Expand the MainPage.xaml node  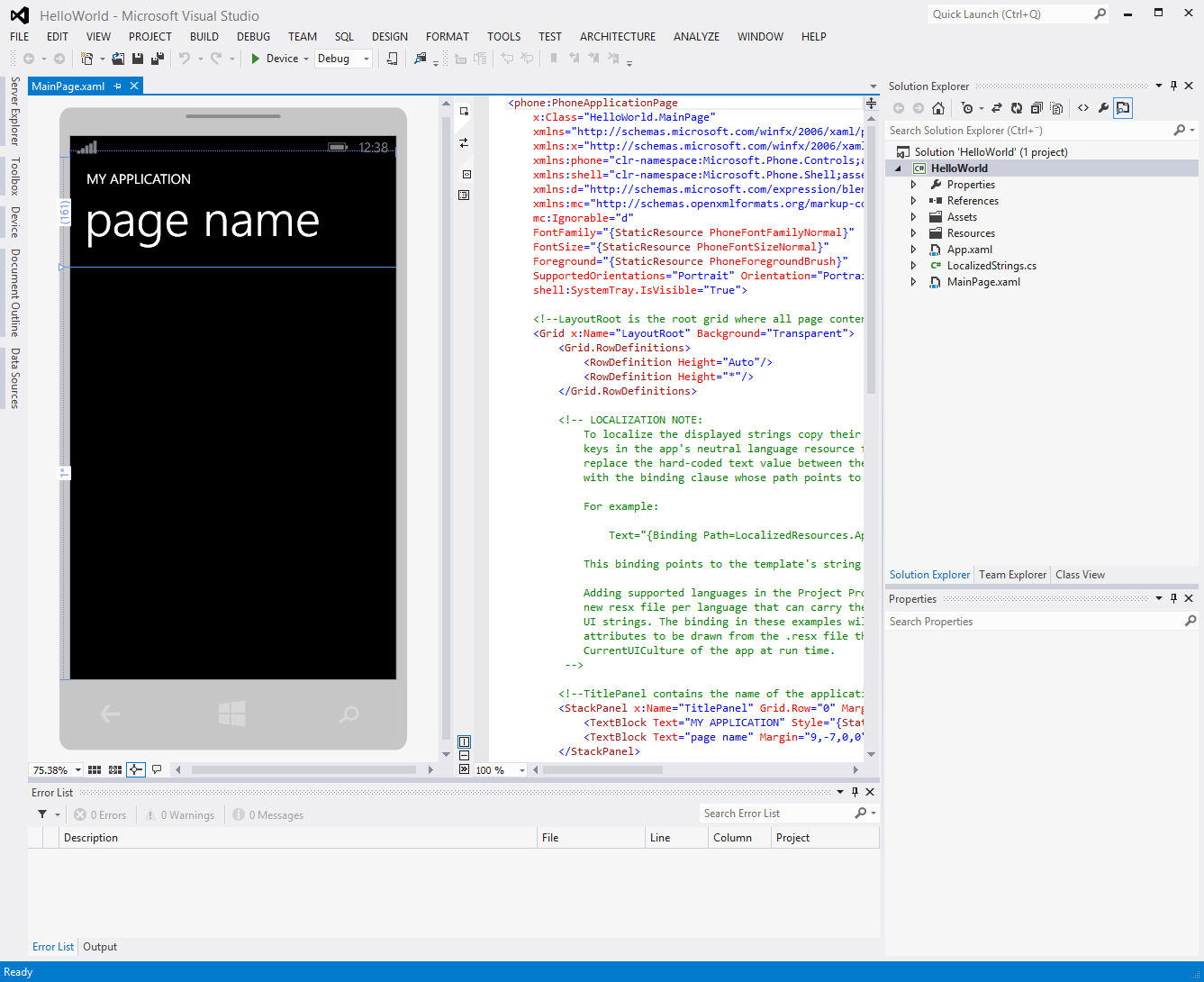913,282
